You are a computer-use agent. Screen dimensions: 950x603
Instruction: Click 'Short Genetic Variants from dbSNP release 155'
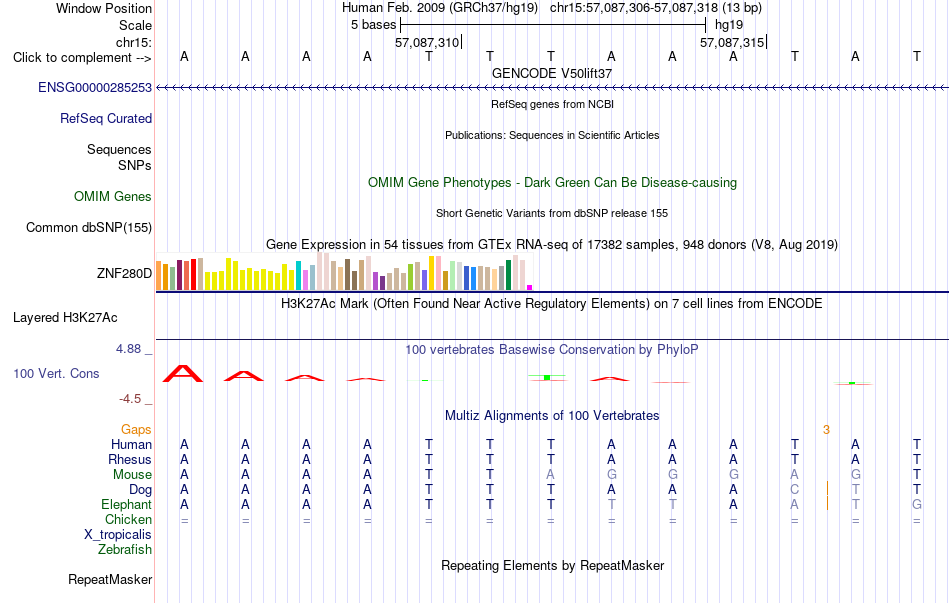[x=551, y=213]
